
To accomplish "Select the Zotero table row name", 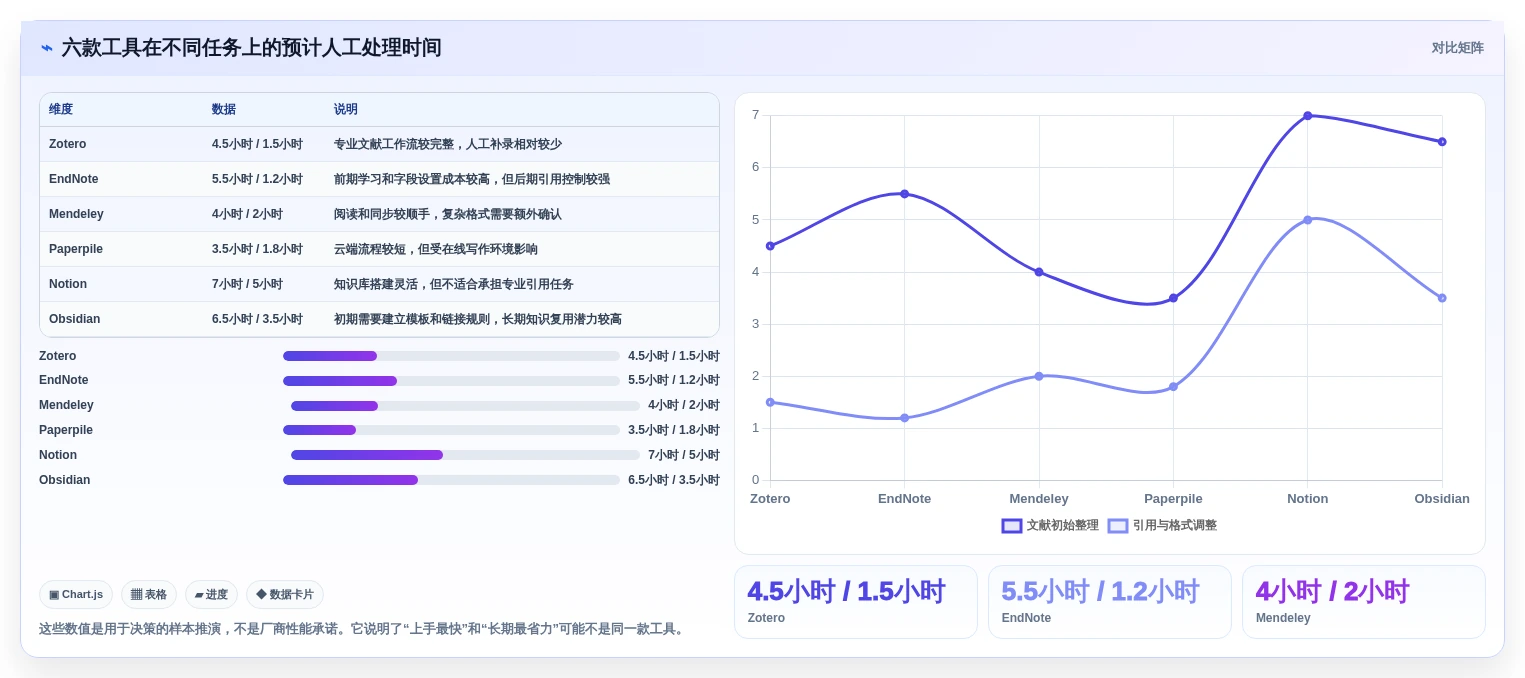I will pos(68,144).
